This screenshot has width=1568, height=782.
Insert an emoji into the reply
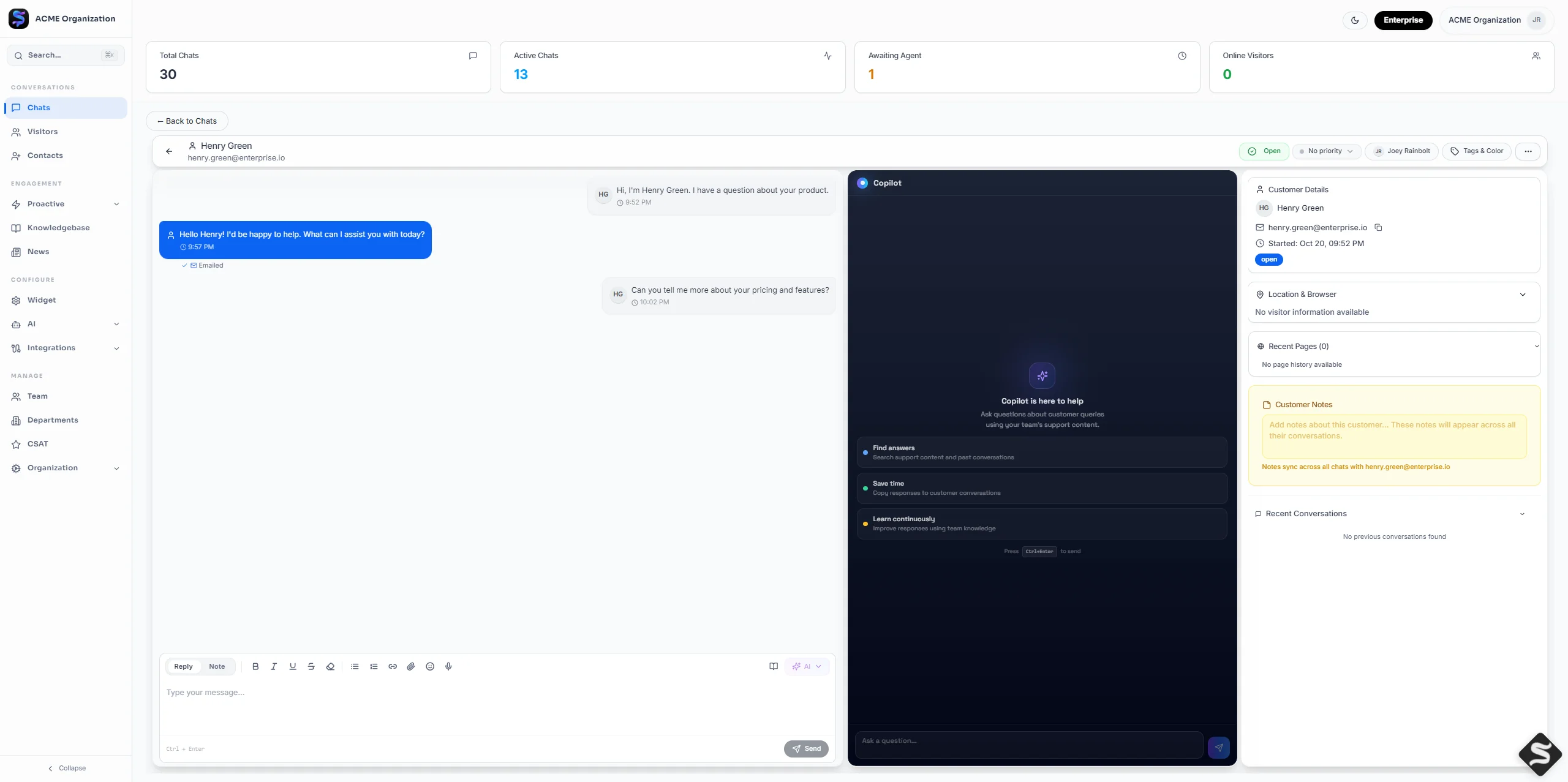click(x=430, y=666)
